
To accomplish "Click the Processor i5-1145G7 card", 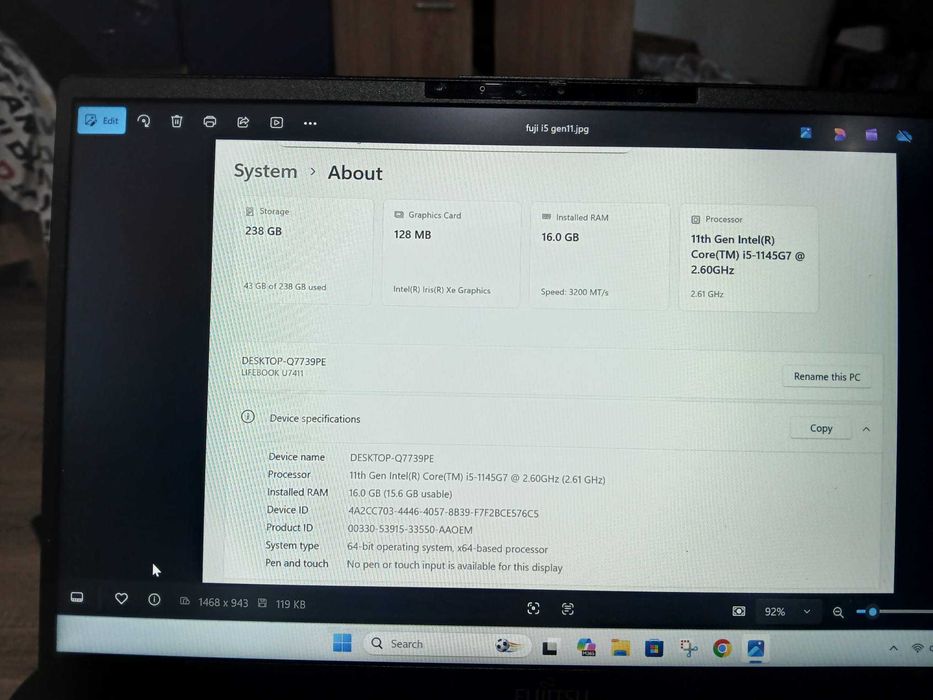I will [749, 259].
